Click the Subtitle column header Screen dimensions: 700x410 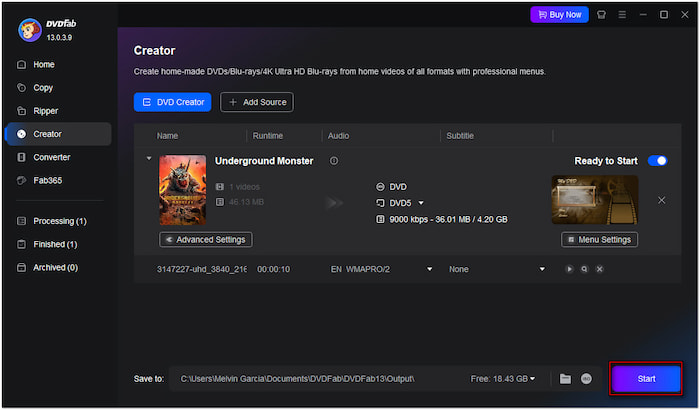click(x=460, y=136)
